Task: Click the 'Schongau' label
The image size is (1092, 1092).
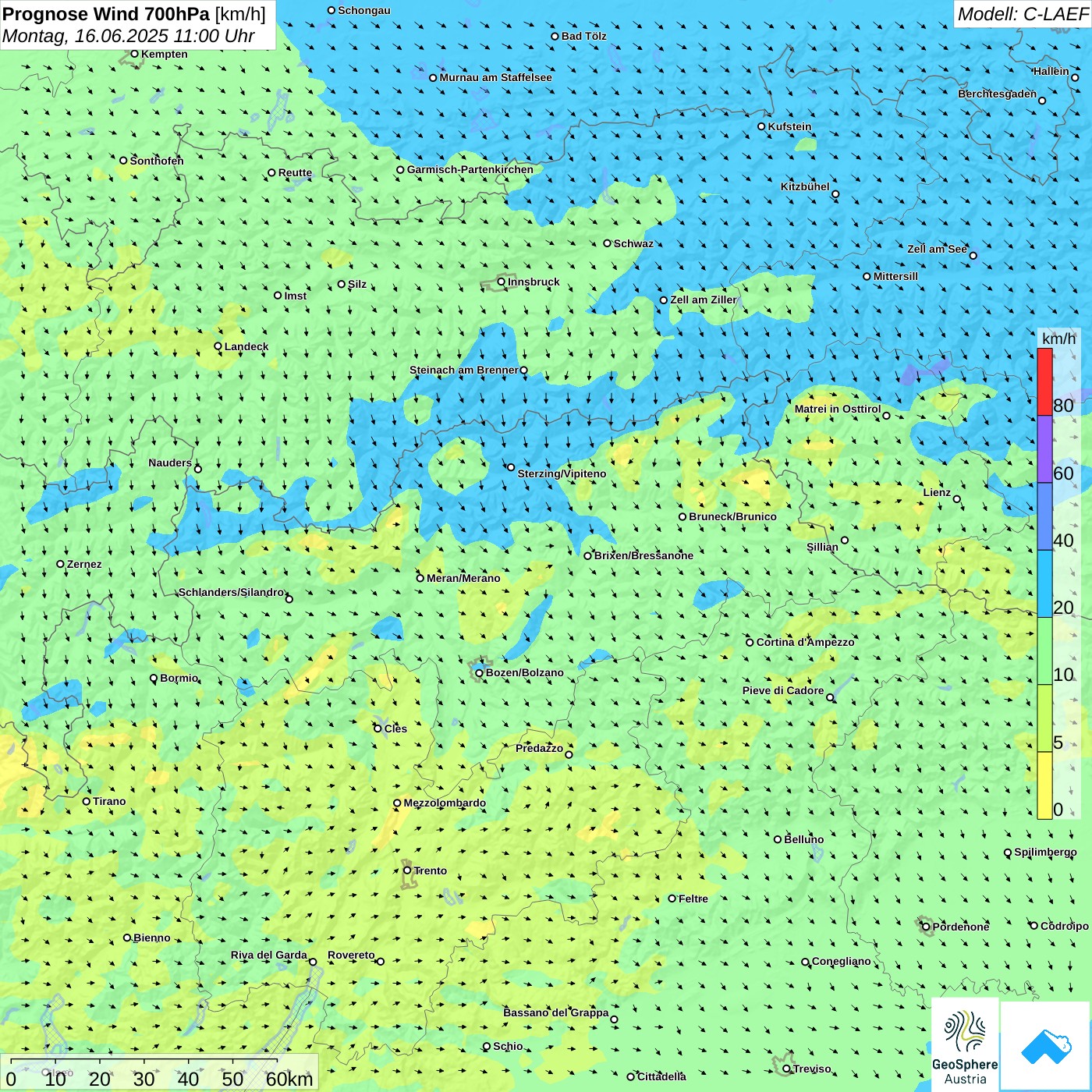Action: pos(364,10)
